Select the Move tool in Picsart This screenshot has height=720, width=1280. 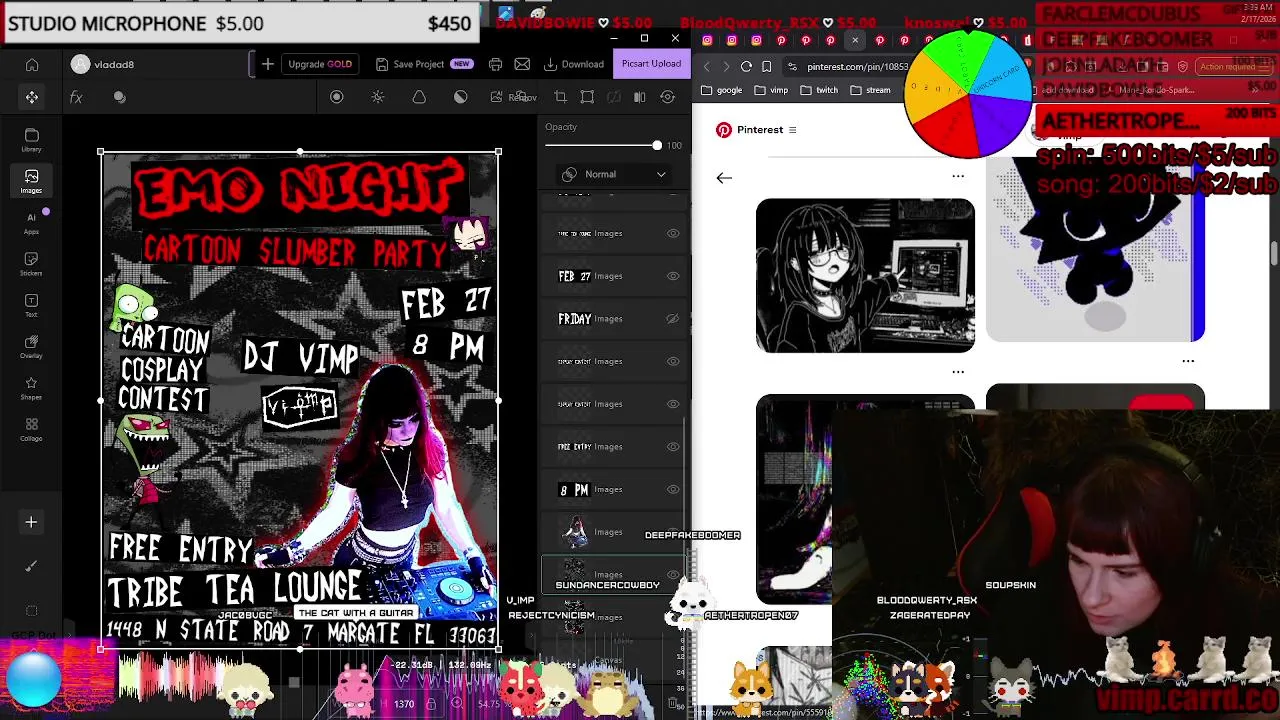[32, 97]
